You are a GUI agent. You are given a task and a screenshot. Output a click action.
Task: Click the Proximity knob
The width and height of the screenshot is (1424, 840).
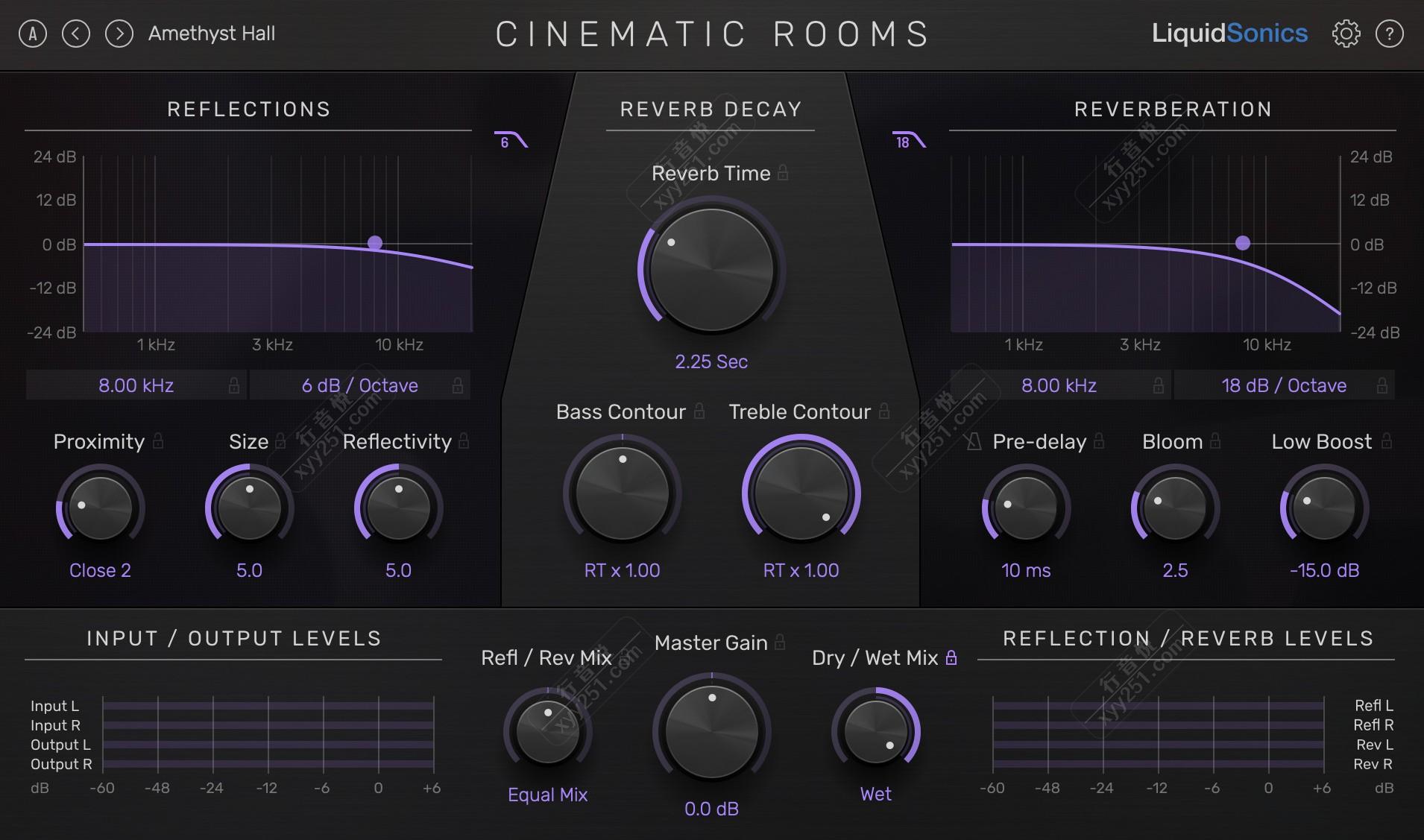click(x=100, y=508)
